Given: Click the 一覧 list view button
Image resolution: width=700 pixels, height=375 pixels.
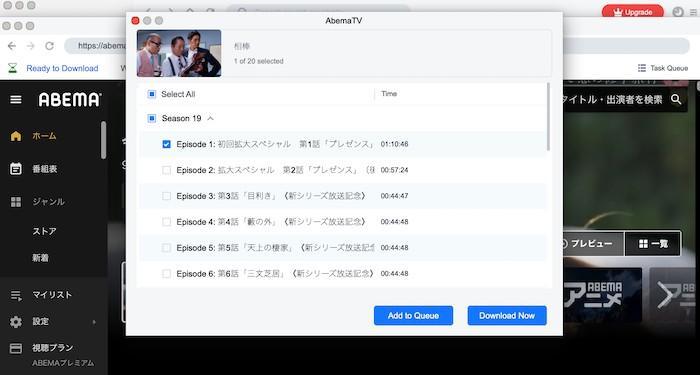Looking at the screenshot, I should 653,244.
